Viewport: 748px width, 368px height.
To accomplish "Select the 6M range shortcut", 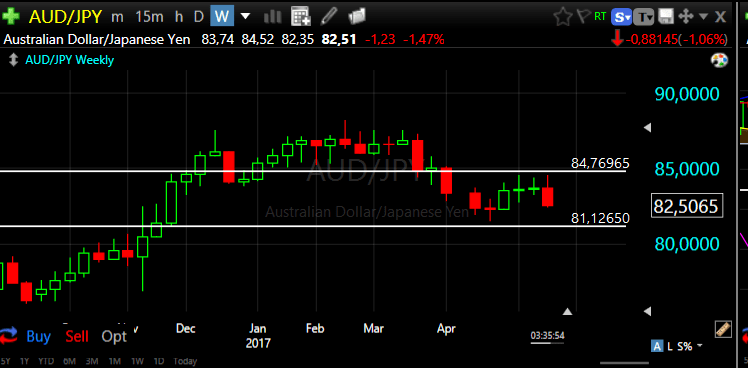I will [x=70, y=361].
